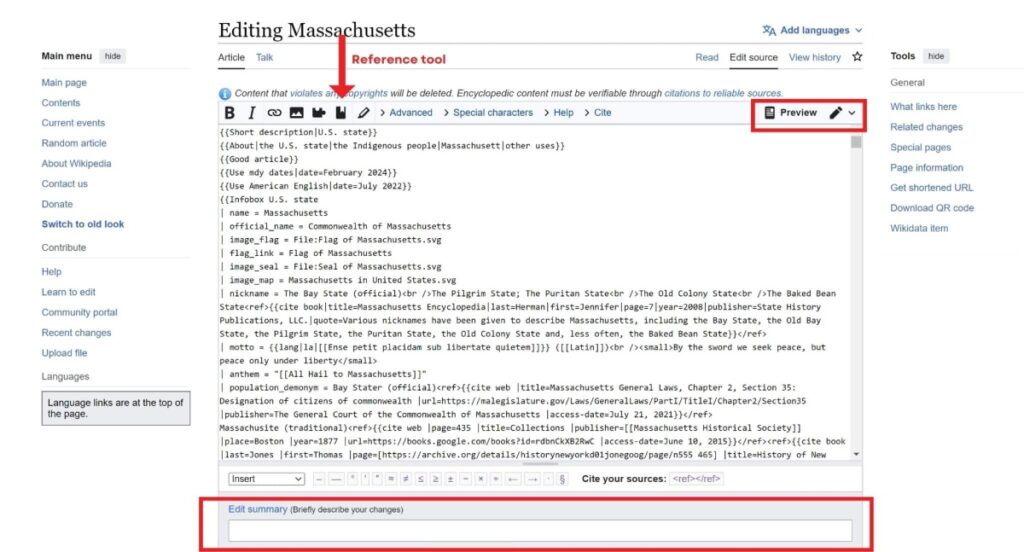The width and height of the screenshot is (1024, 552).
Task: Click Switch to old look
Action: (x=83, y=224)
